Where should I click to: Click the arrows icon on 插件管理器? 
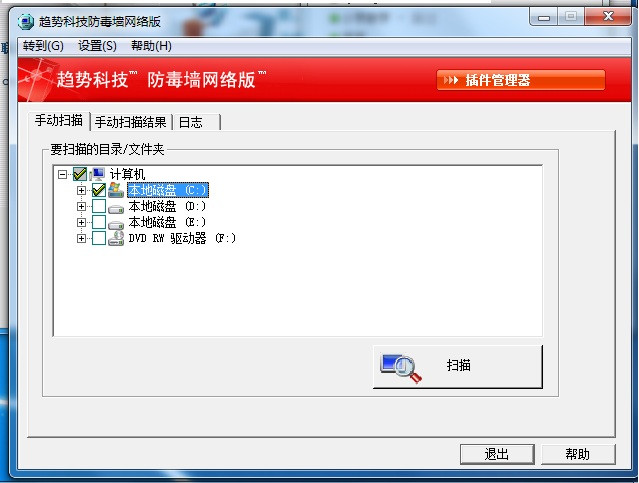click(451, 80)
